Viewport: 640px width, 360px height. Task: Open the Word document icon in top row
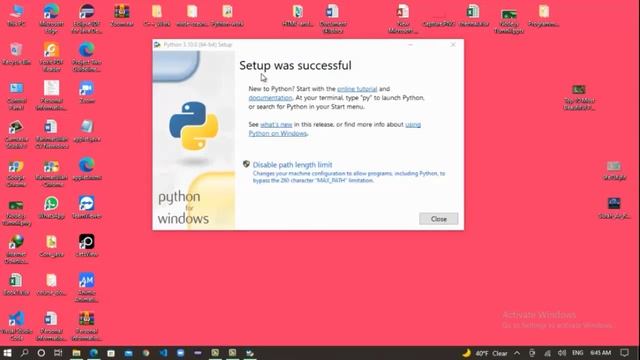pos(333,18)
